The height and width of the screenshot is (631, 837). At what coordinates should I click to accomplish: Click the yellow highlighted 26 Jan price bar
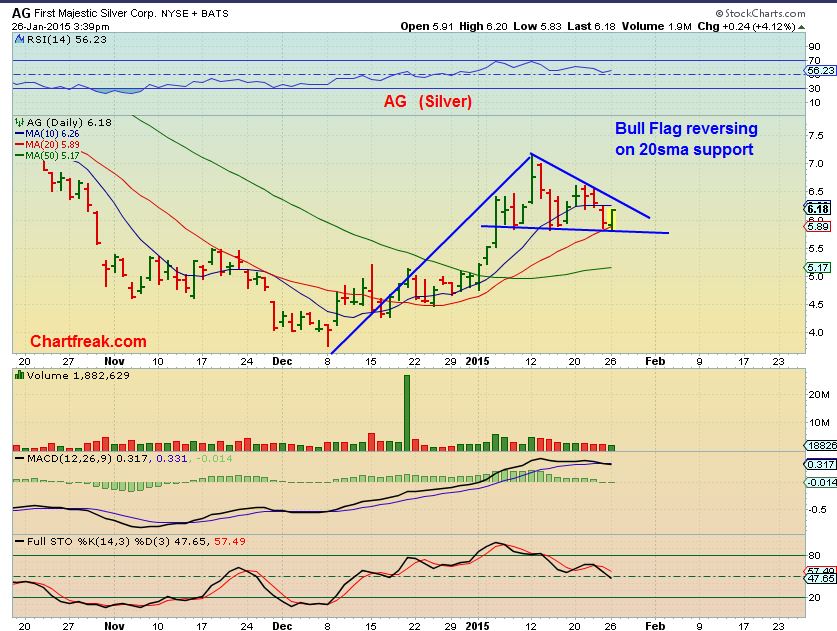[x=612, y=219]
